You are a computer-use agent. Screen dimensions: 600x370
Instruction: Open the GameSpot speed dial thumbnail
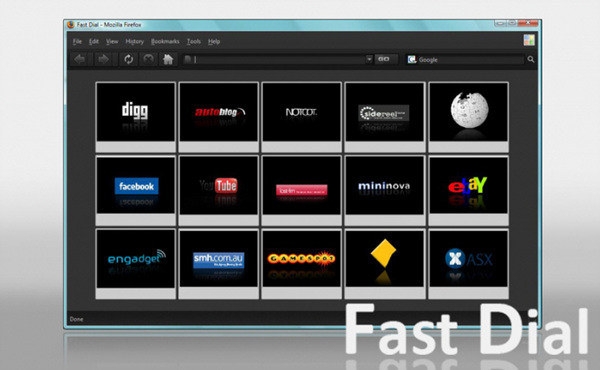pyautogui.click(x=302, y=264)
